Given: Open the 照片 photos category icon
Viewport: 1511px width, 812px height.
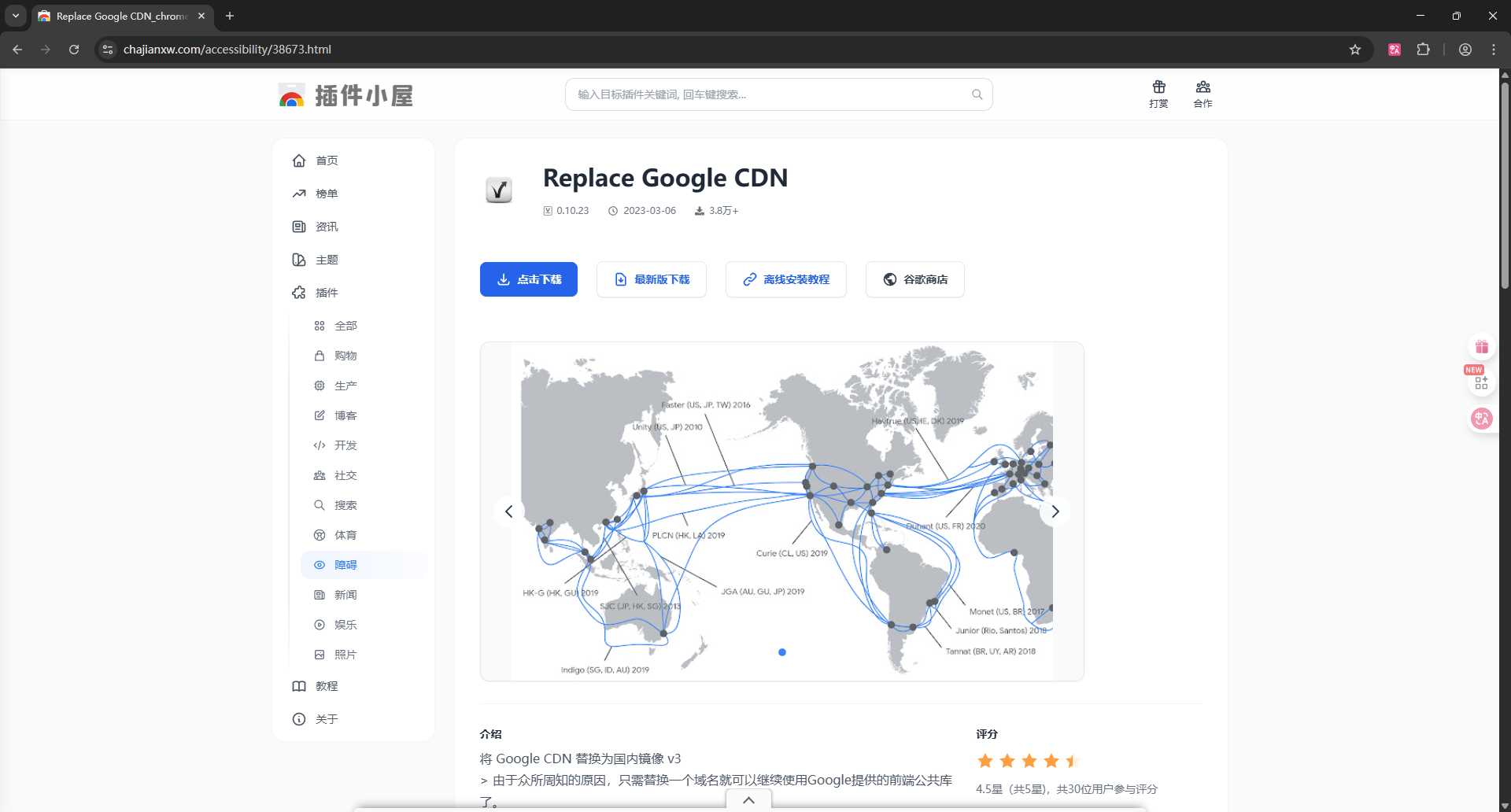Looking at the screenshot, I should coord(320,654).
